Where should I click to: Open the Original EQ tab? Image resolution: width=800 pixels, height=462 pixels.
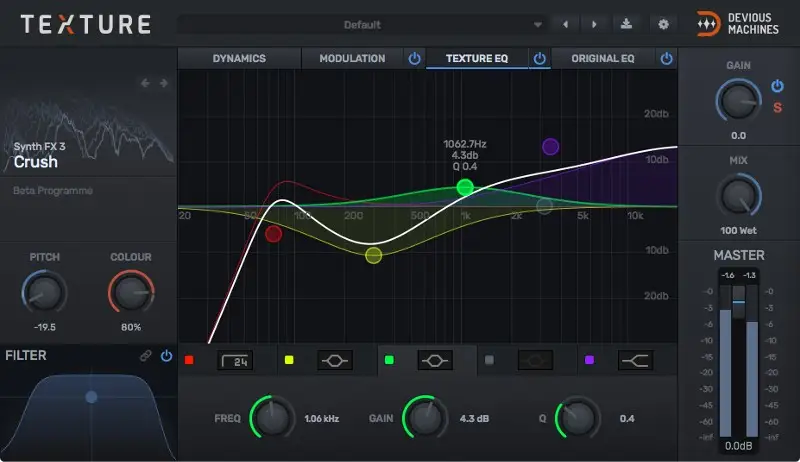(602, 59)
